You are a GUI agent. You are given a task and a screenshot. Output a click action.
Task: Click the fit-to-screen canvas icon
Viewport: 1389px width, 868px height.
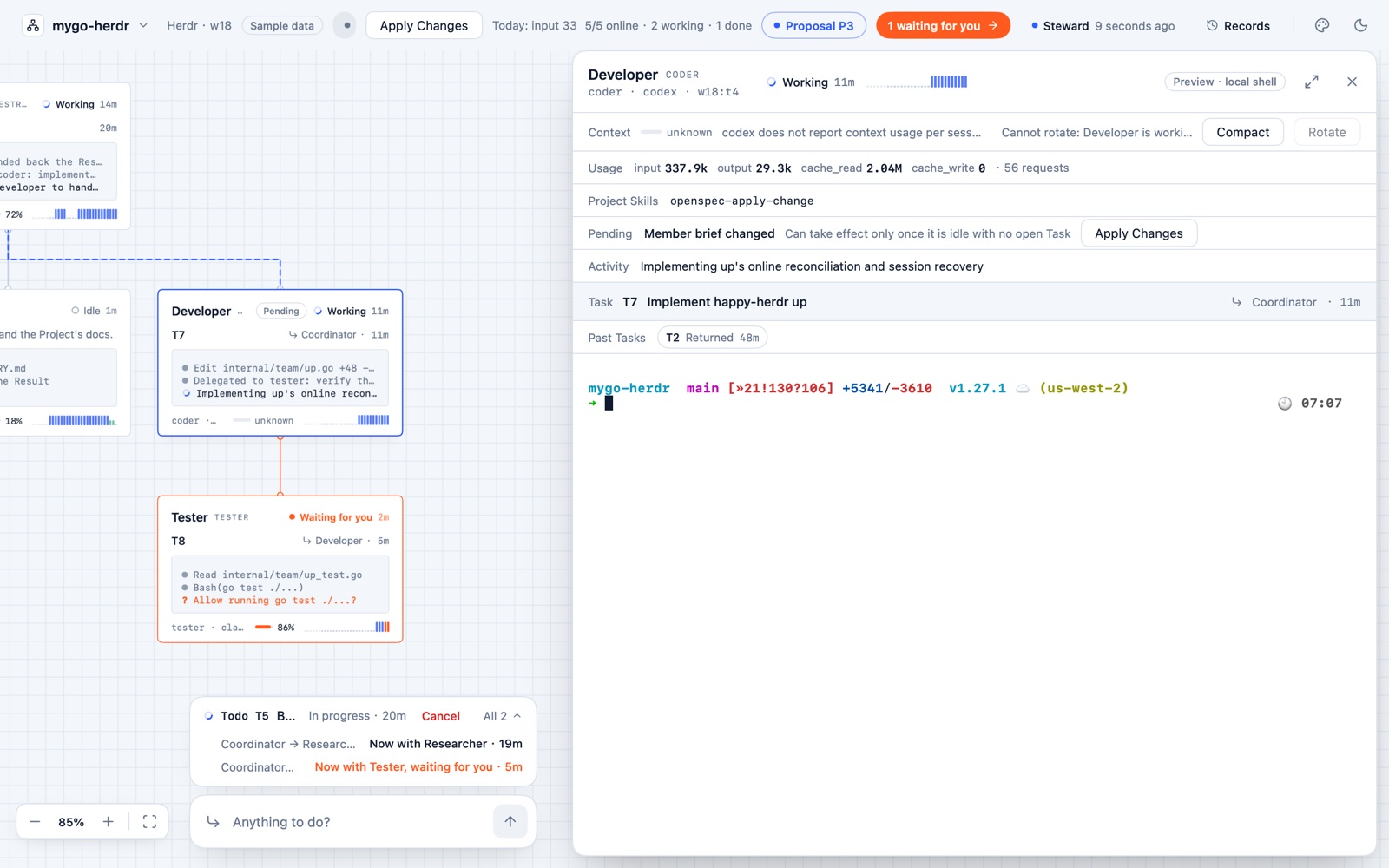(149, 821)
